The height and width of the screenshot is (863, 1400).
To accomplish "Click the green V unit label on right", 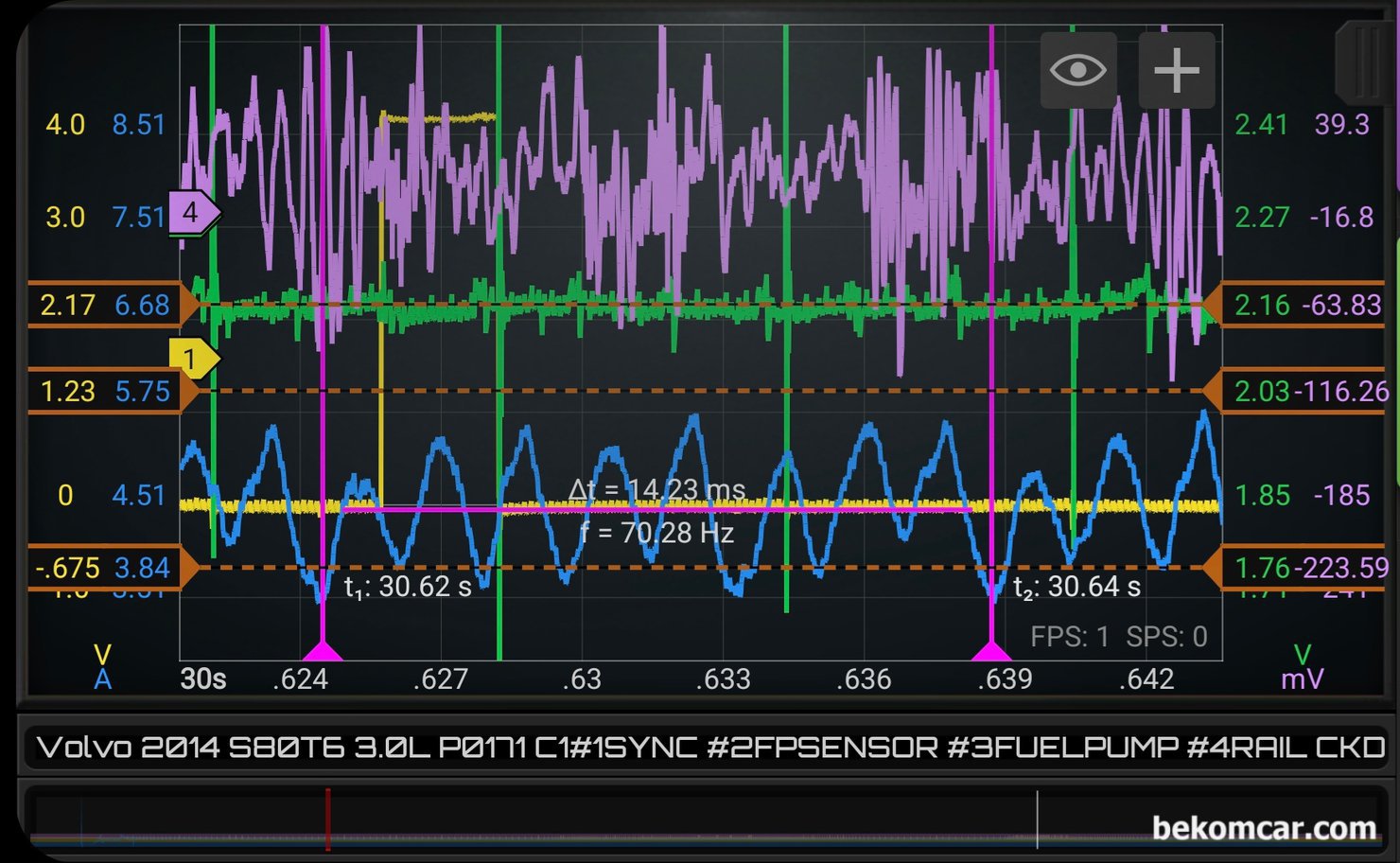I will click(x=1303, y=655).
